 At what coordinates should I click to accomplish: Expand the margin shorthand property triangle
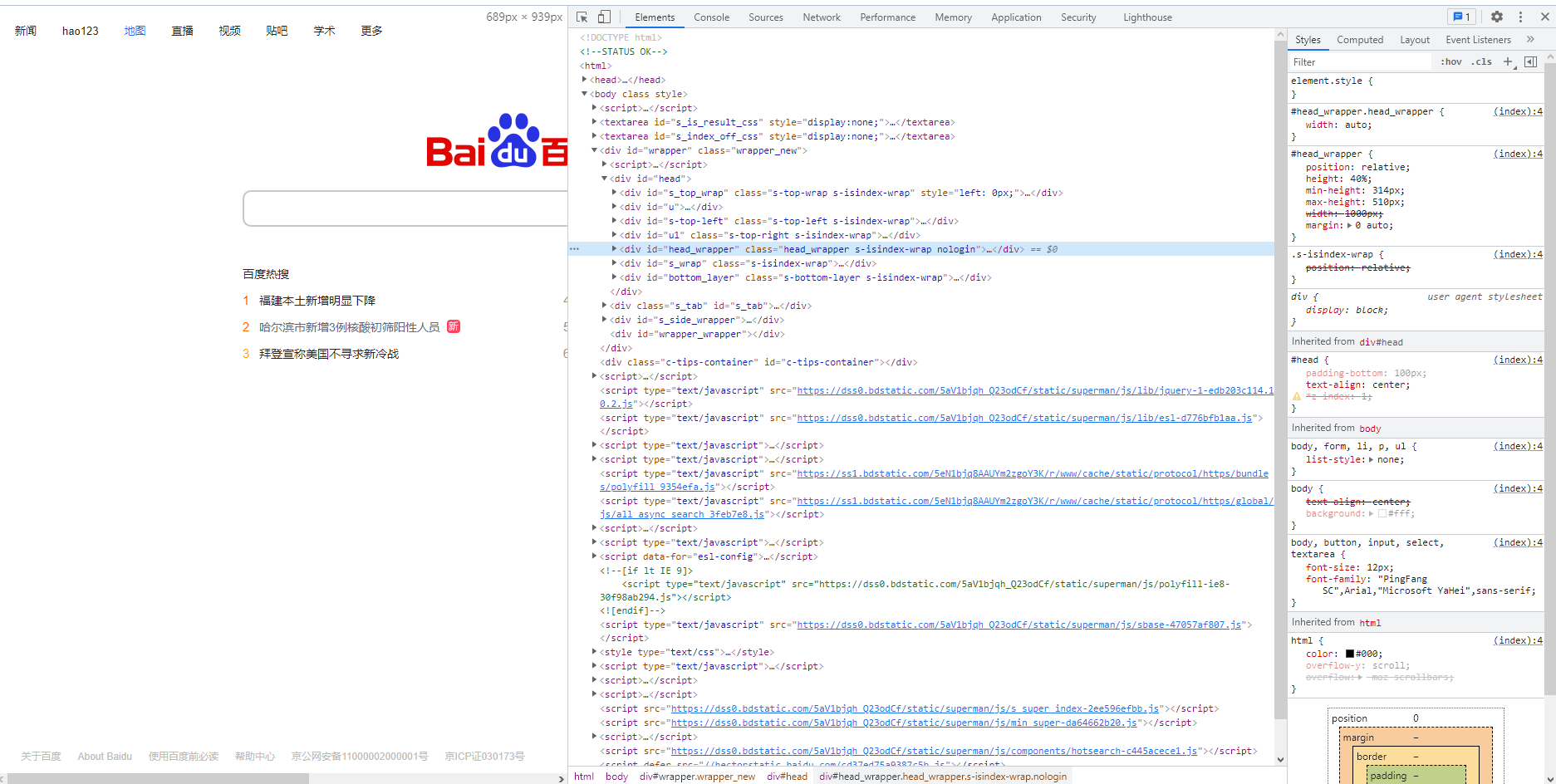pos(1349,225)
